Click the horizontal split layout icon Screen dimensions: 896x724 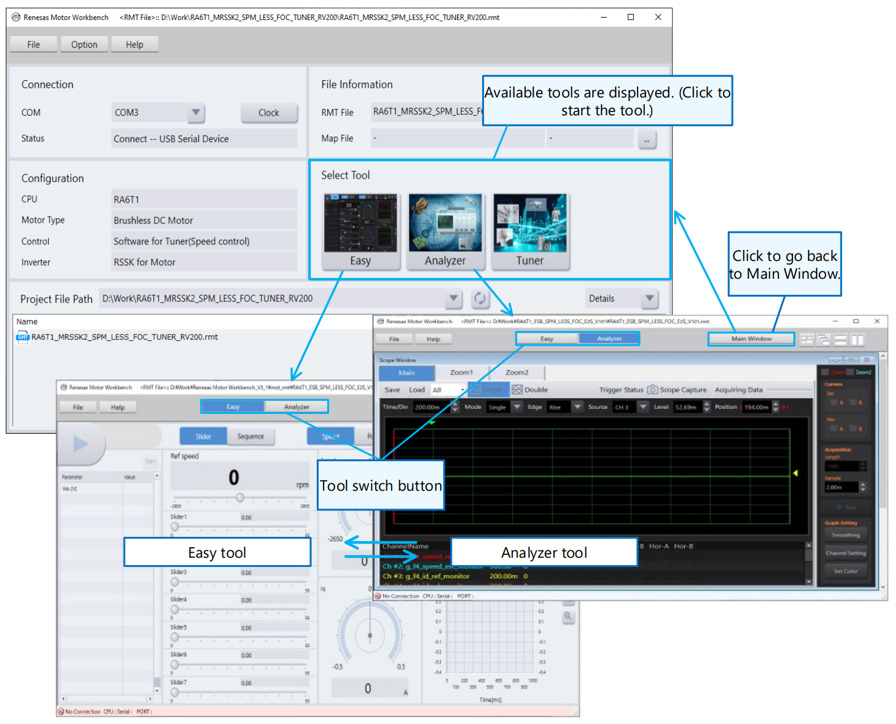coord(841,340)
